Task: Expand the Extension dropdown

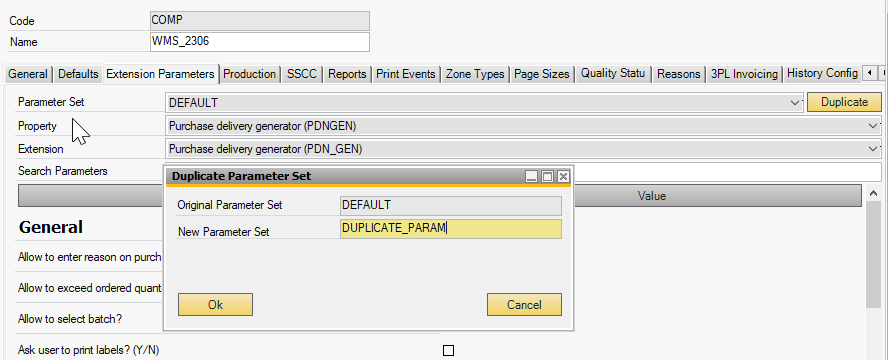Action: tap(873, 149)
